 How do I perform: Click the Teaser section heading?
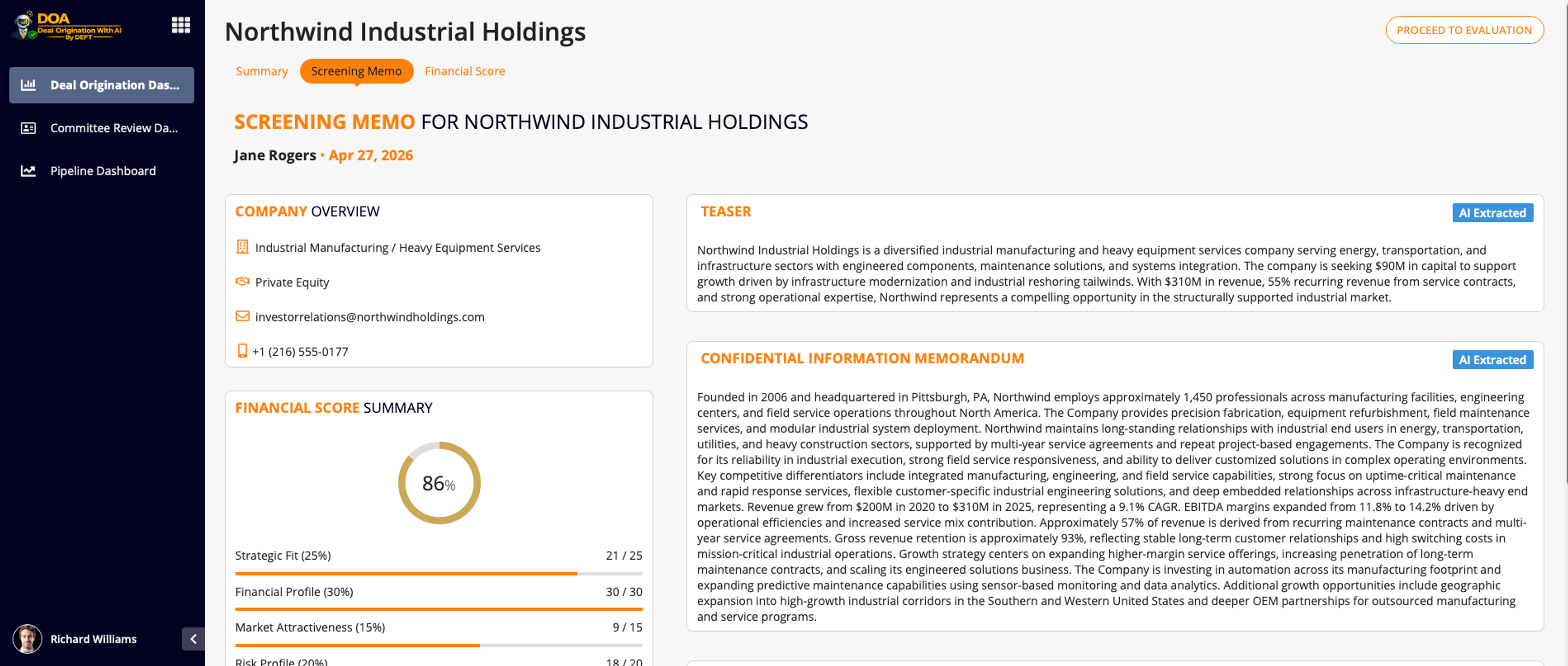coord(726,211)
